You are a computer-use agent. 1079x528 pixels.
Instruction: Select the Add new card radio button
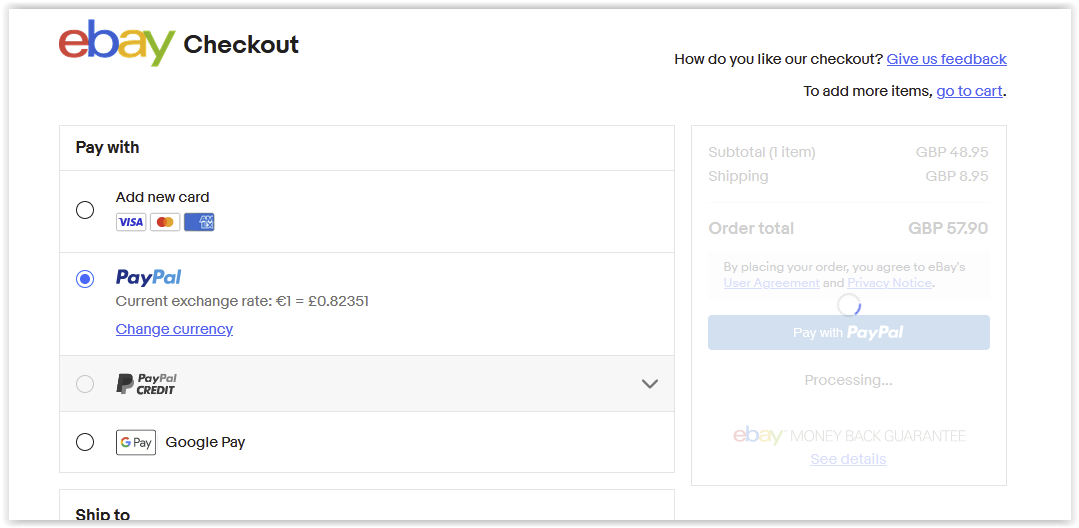click(85, 210)
